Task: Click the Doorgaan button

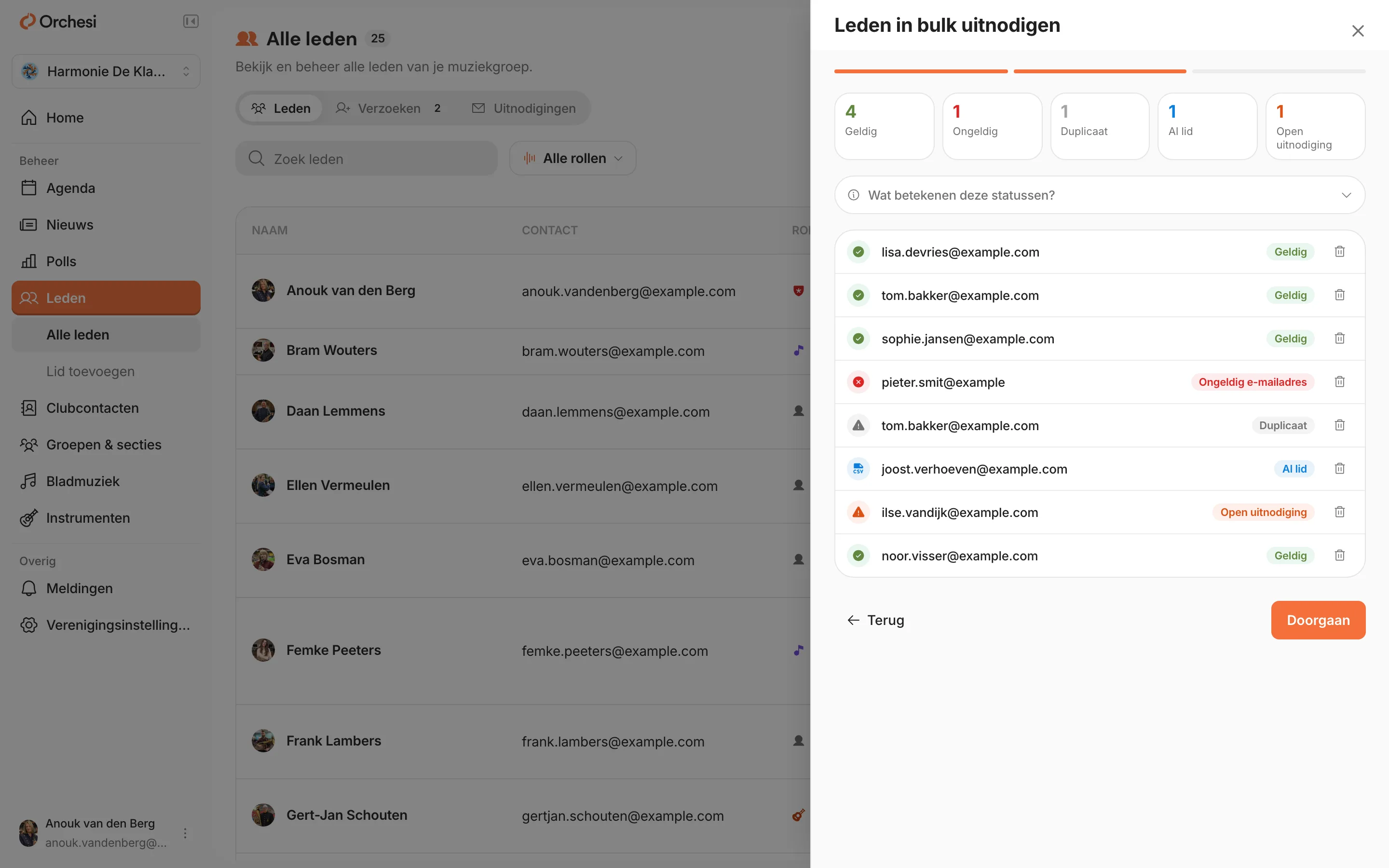Action: (1318, 620)
